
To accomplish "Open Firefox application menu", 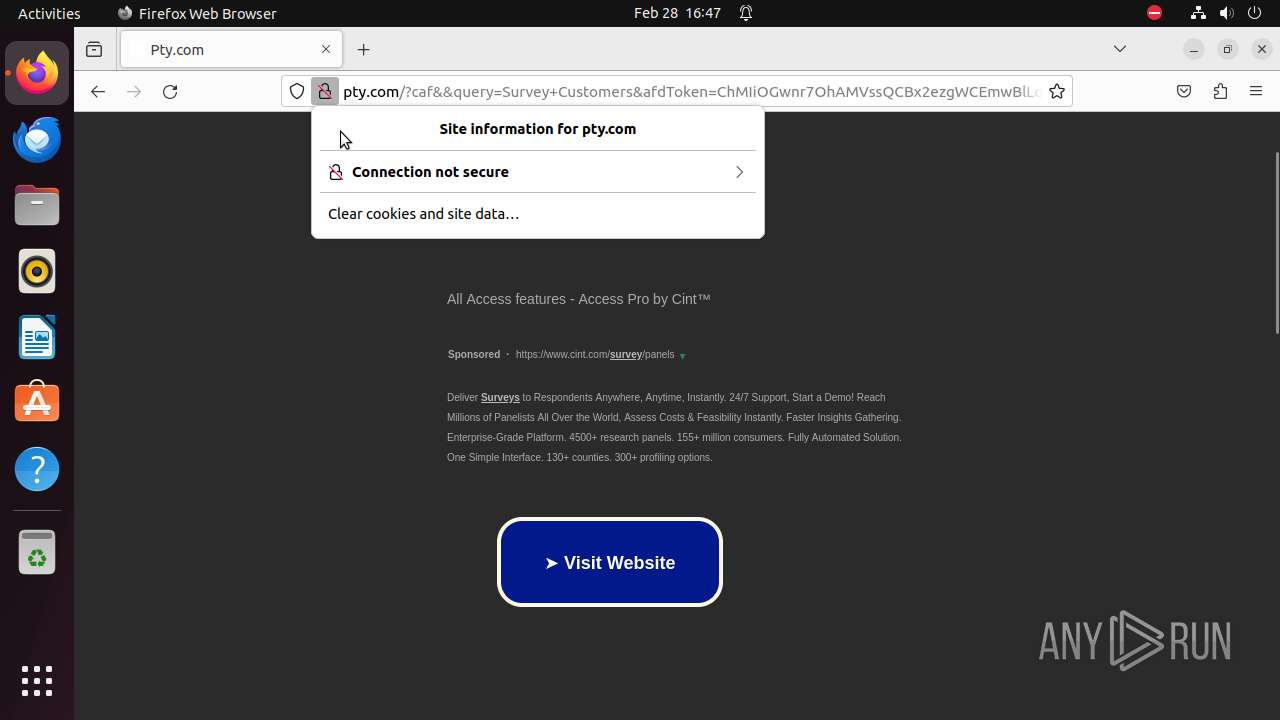I will (x=1256, y=91).
